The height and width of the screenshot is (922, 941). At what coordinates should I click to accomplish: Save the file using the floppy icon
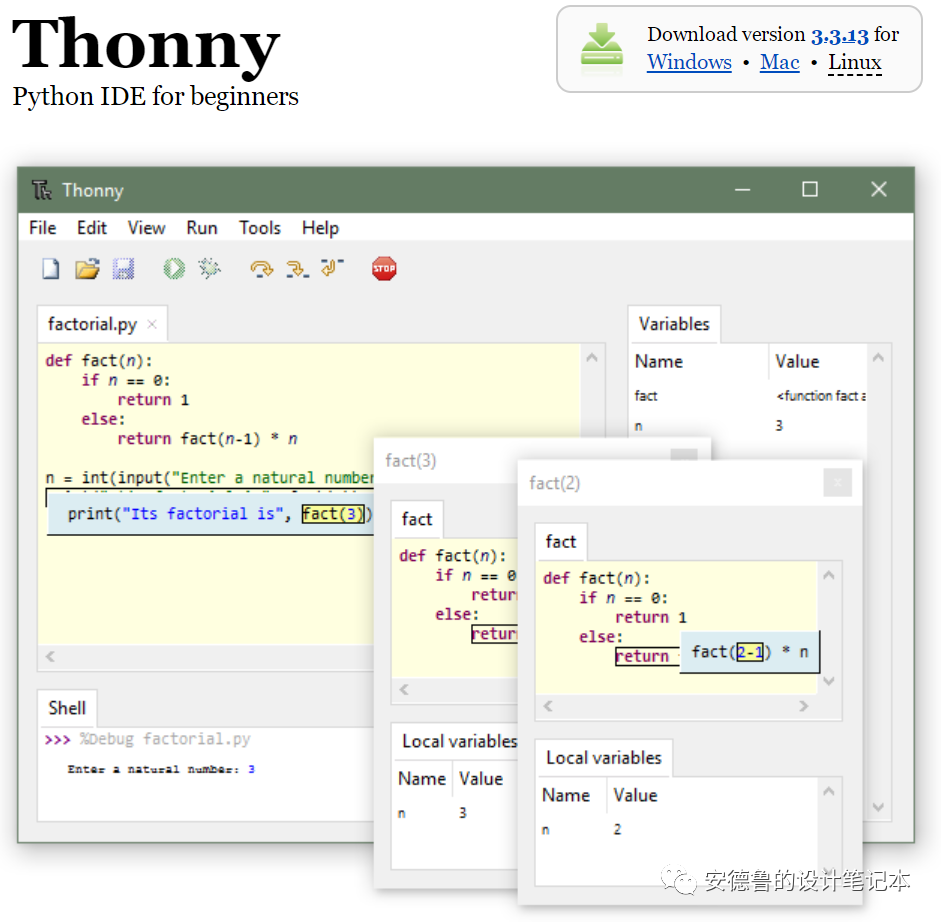point(124,269)
